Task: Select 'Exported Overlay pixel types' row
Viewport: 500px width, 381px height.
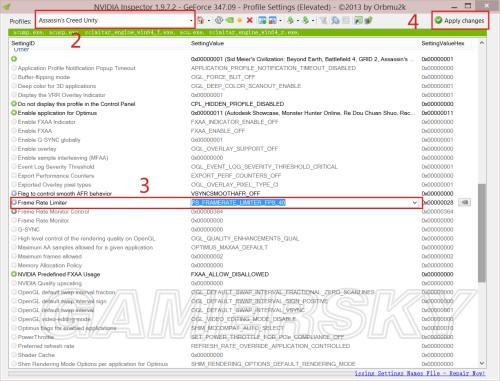Action: [243, 185]
